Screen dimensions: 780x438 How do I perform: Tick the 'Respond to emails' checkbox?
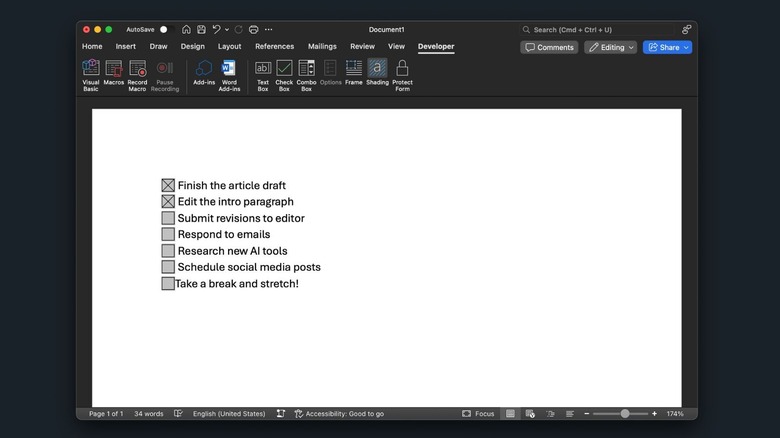tap(168, 234)
